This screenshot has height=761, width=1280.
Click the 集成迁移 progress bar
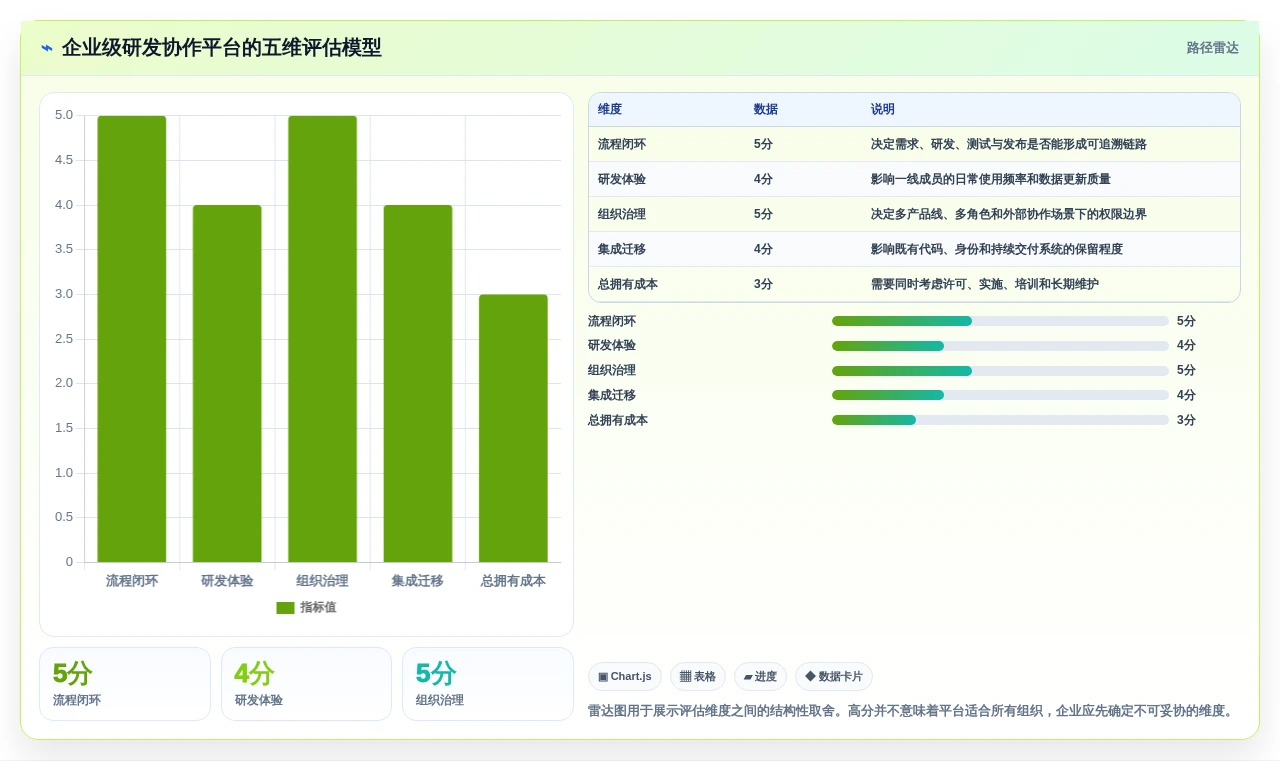[1000, 395]
